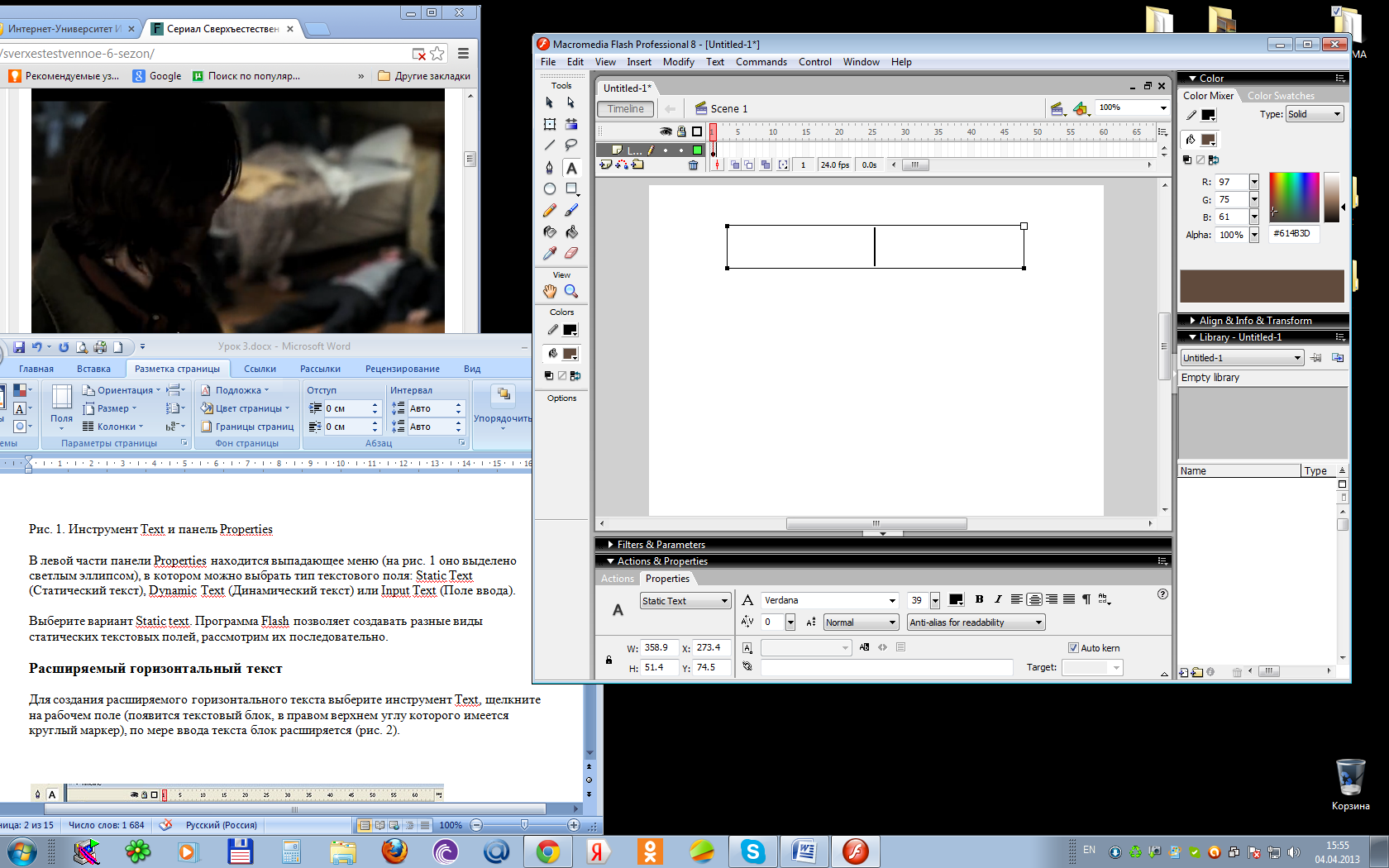Open the Type Solid dropdown in Color Mixer
Image resolution: width=1389 pixels, height=868 pixels.
pos(1315,114)
